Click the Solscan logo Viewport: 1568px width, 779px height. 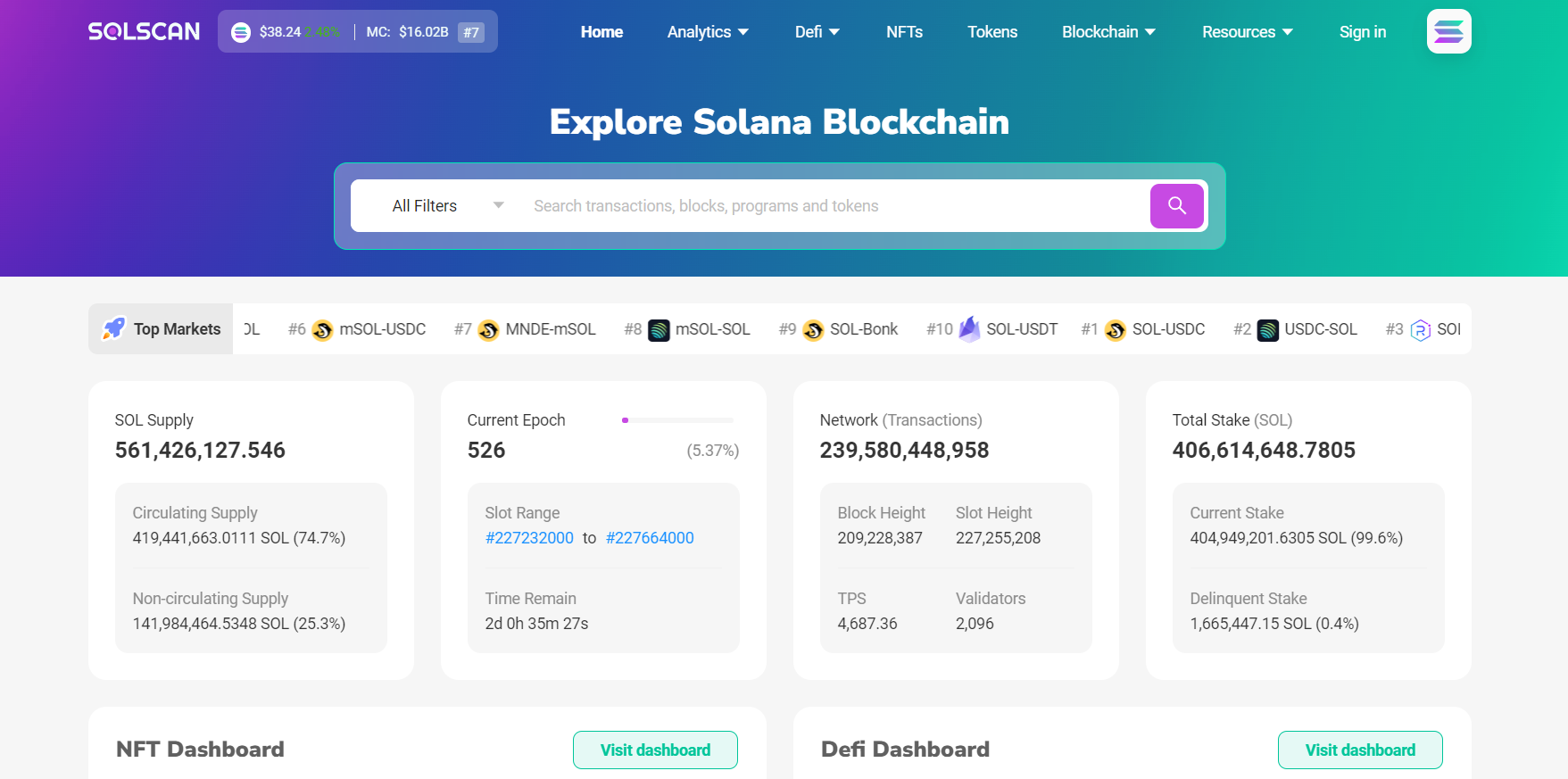tap(144, 32)
